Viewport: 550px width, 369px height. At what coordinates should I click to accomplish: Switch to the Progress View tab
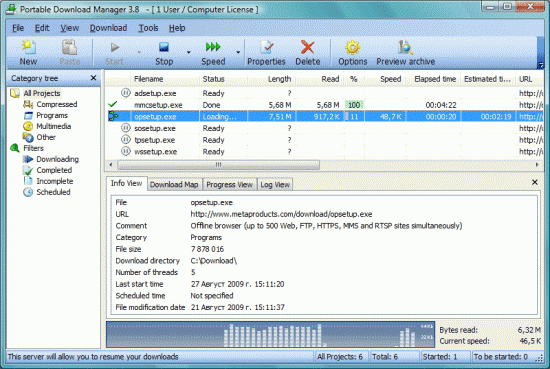pyautogui.click(x=229, y=184)
